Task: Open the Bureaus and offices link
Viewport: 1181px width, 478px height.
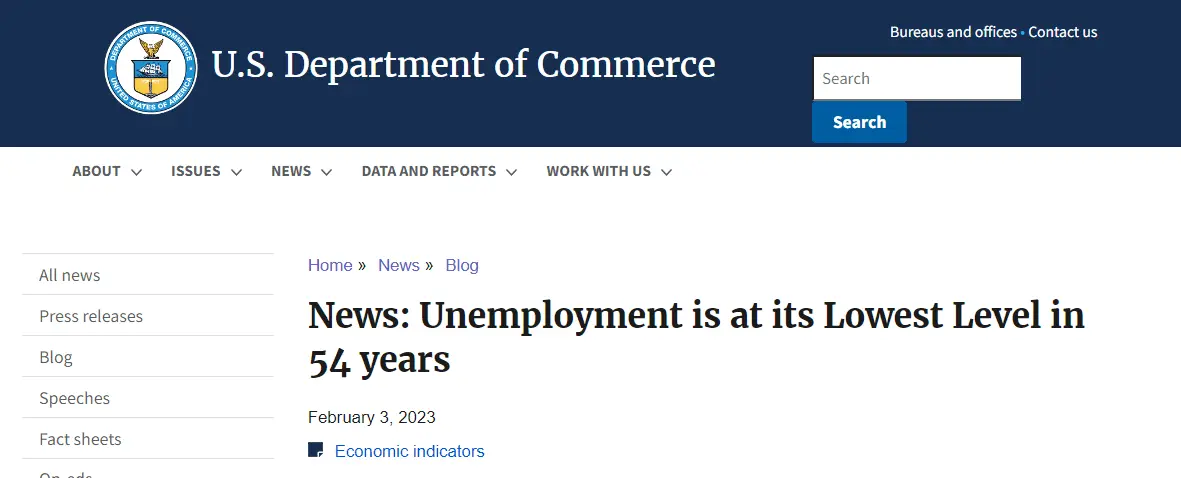Action: coord(953,32)
